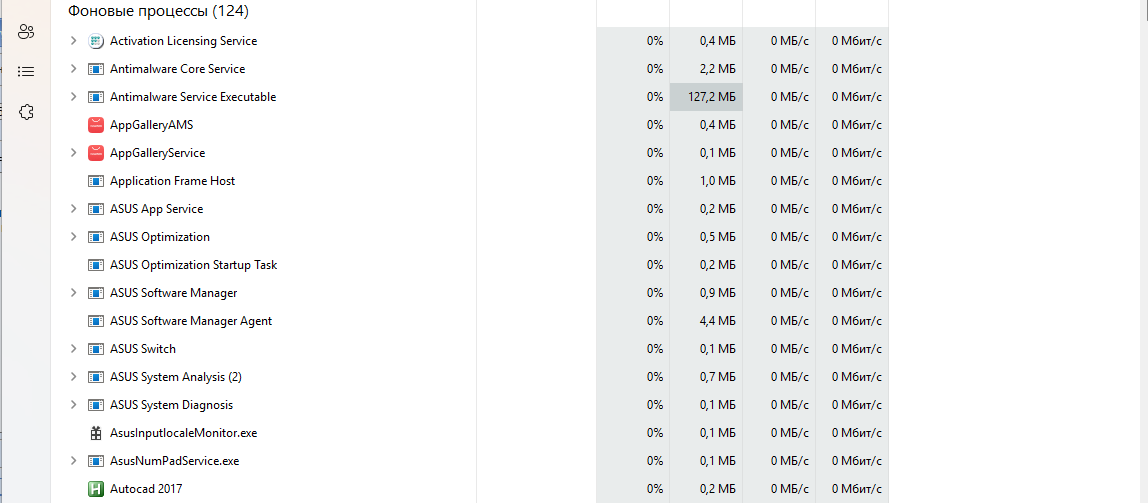Image resolution: width=1148 pixels, height=503 pixels.
Task: Click the Фоновые процессы (124) group header
Action: (158, 12)
